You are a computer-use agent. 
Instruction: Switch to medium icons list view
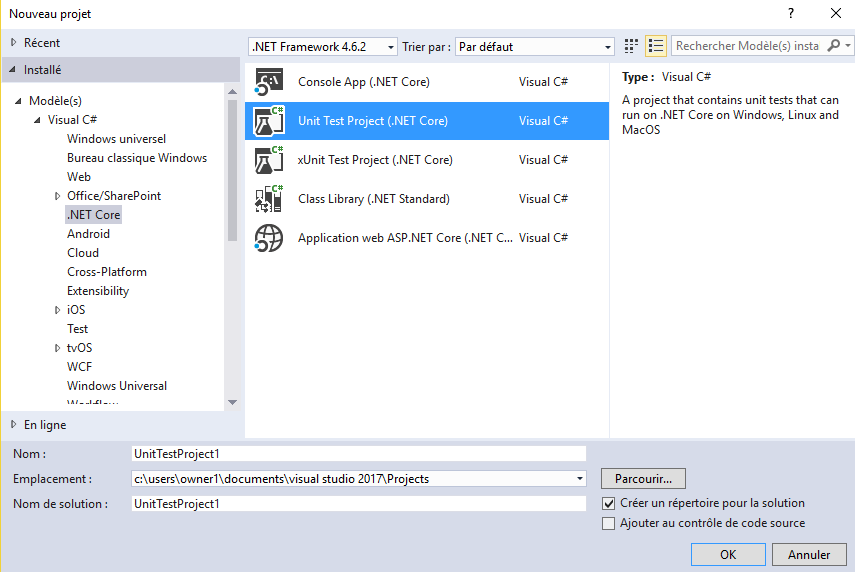pos(656,46)
